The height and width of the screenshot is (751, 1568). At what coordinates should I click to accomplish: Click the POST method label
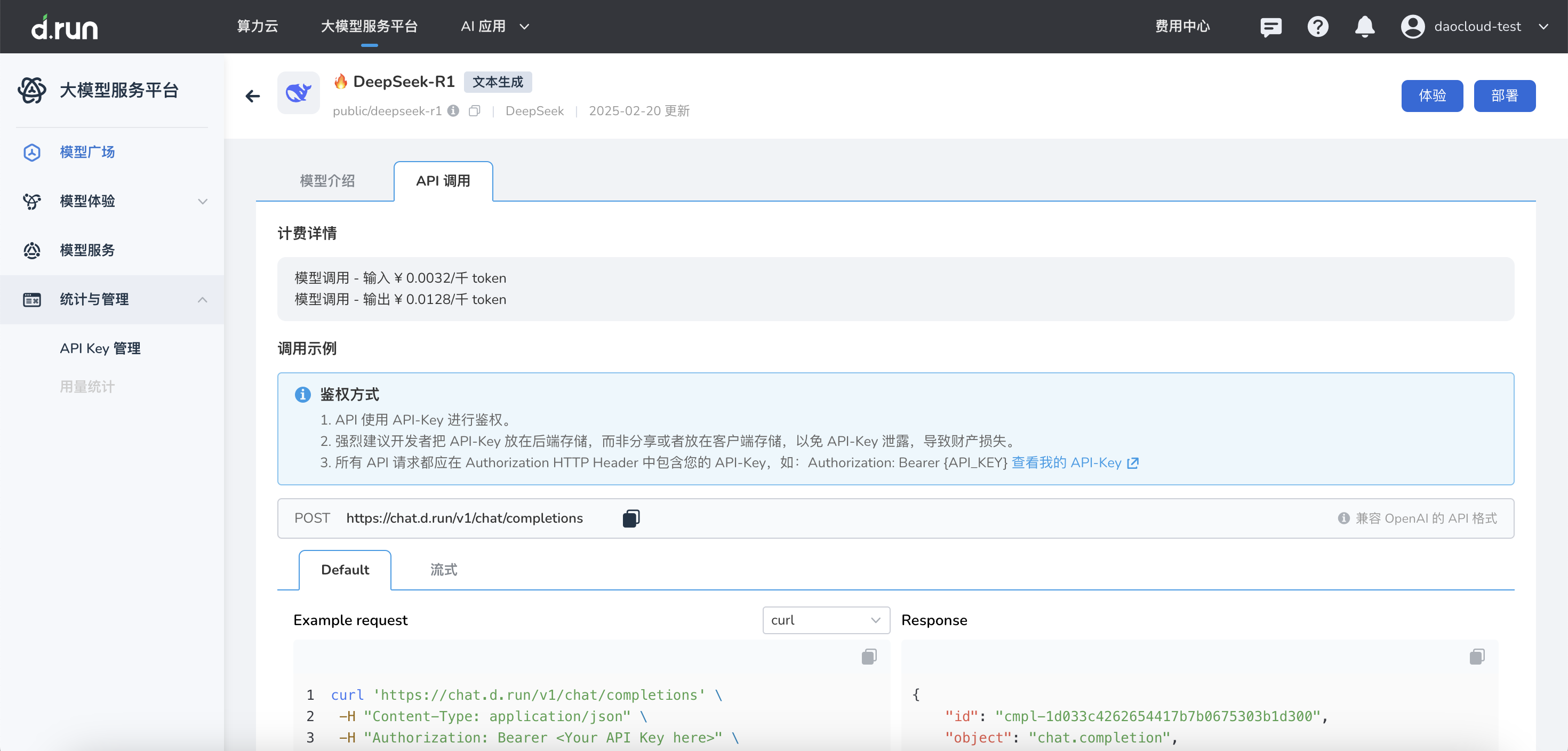point(312,518)
